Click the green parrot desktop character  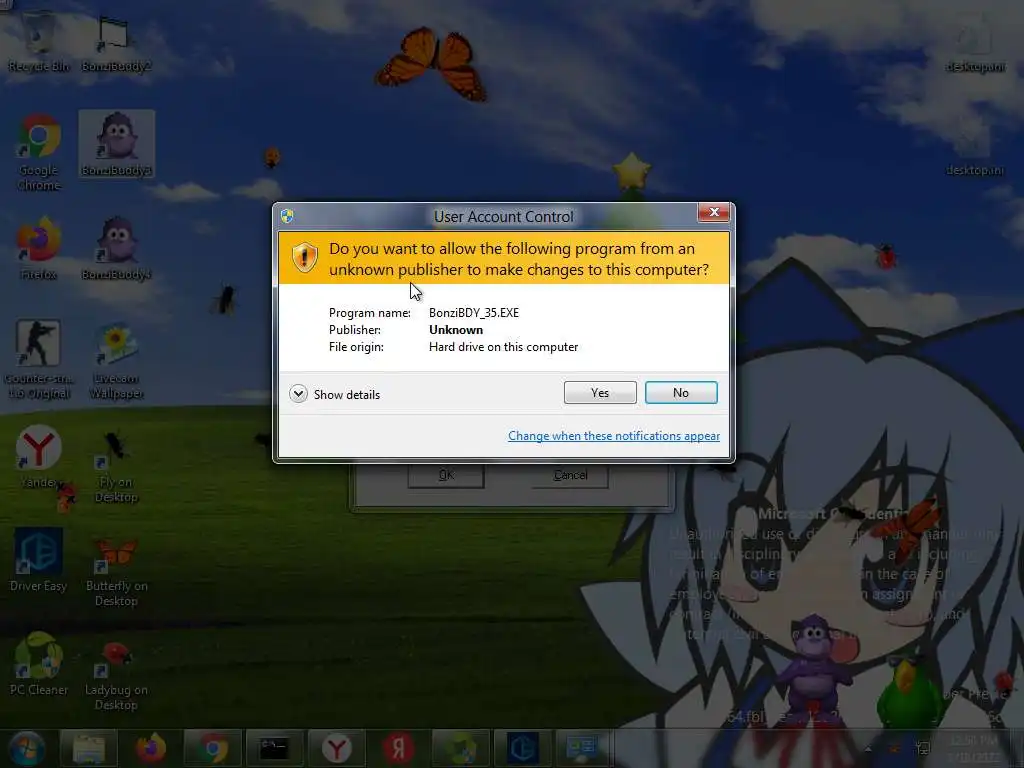coord(911,692)
